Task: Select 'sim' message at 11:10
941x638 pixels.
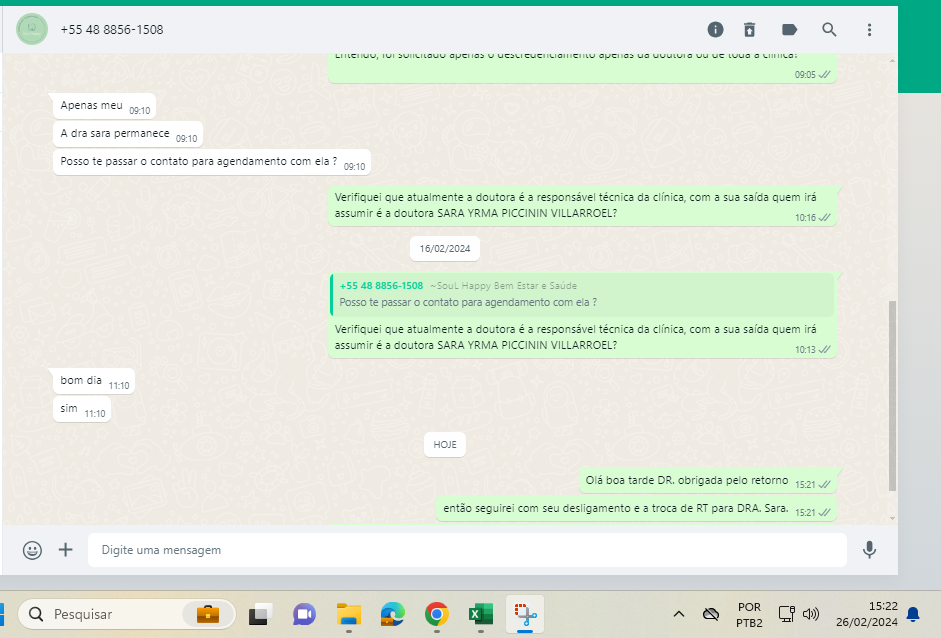Action: coord(82,409)
